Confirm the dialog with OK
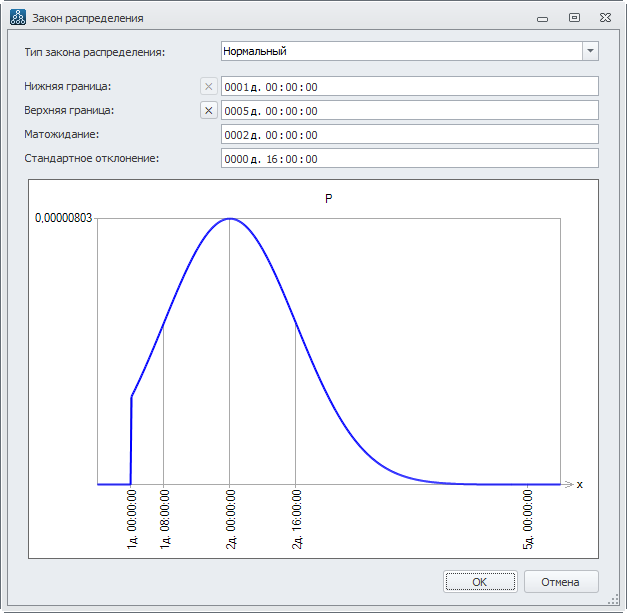The height and width of the screenshot is (613, 627). point(480,582)
